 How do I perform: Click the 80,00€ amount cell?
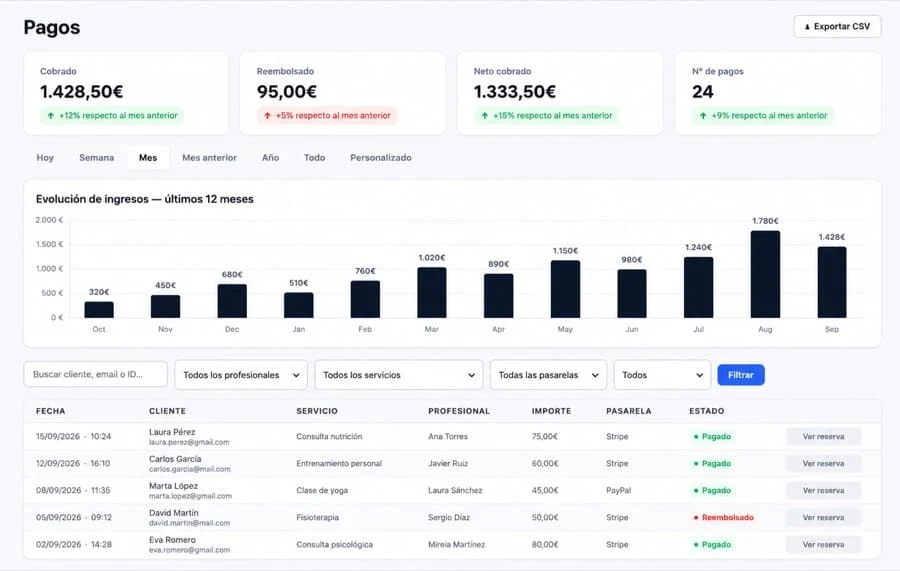click(545, 545)
